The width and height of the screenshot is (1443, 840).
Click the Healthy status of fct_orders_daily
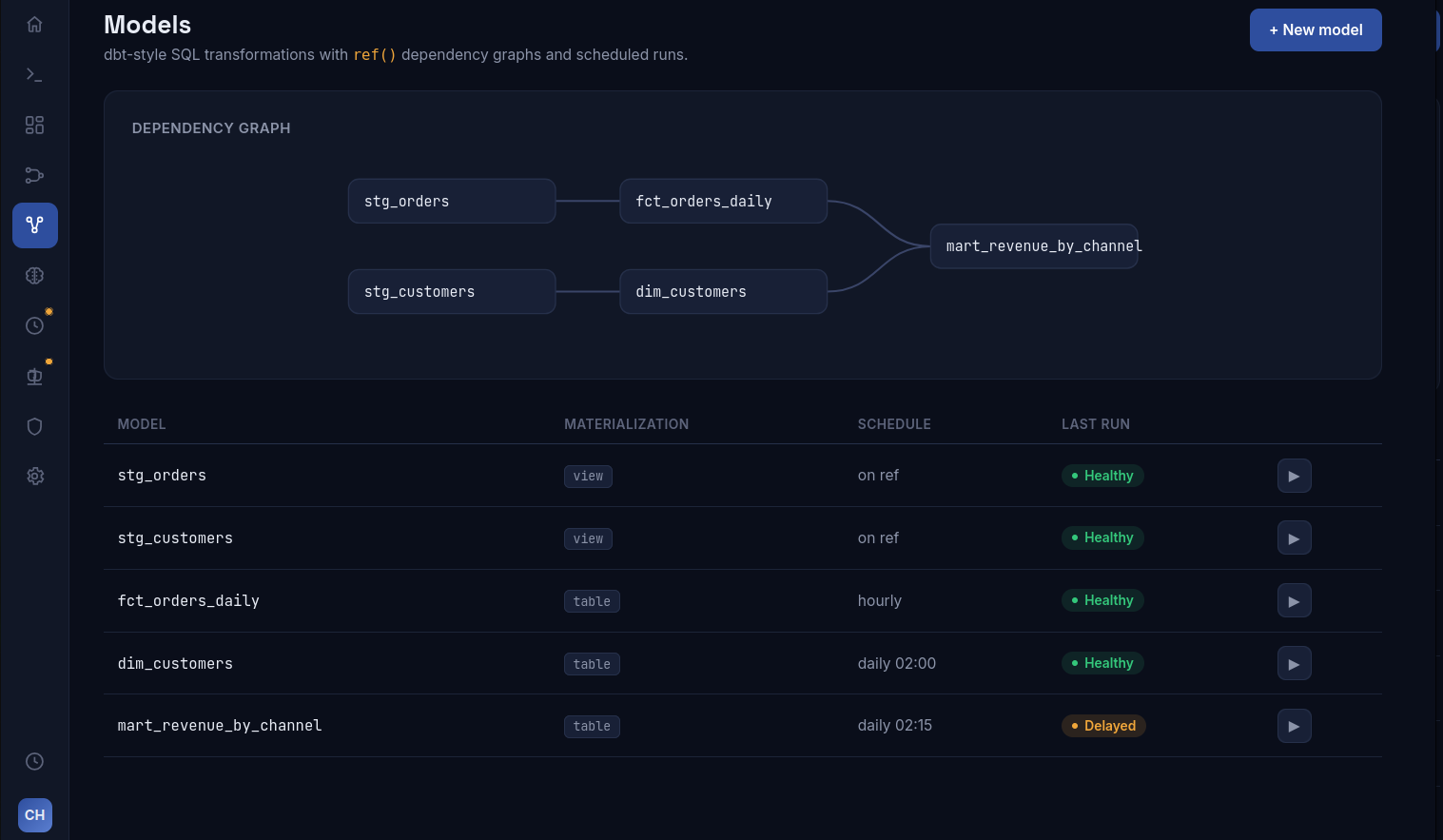1102,600
